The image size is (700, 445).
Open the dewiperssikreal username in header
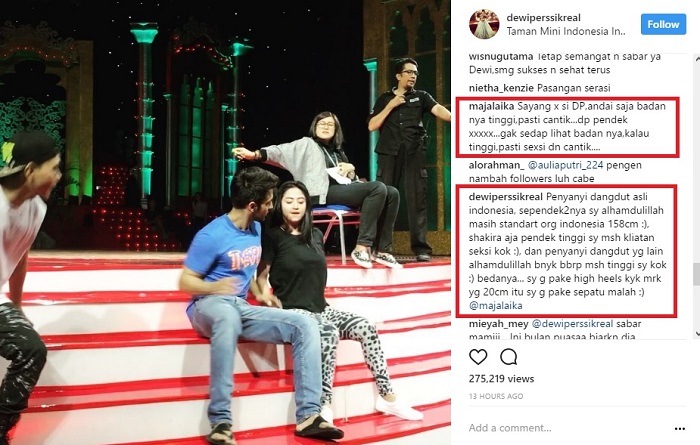coord(543,18)
